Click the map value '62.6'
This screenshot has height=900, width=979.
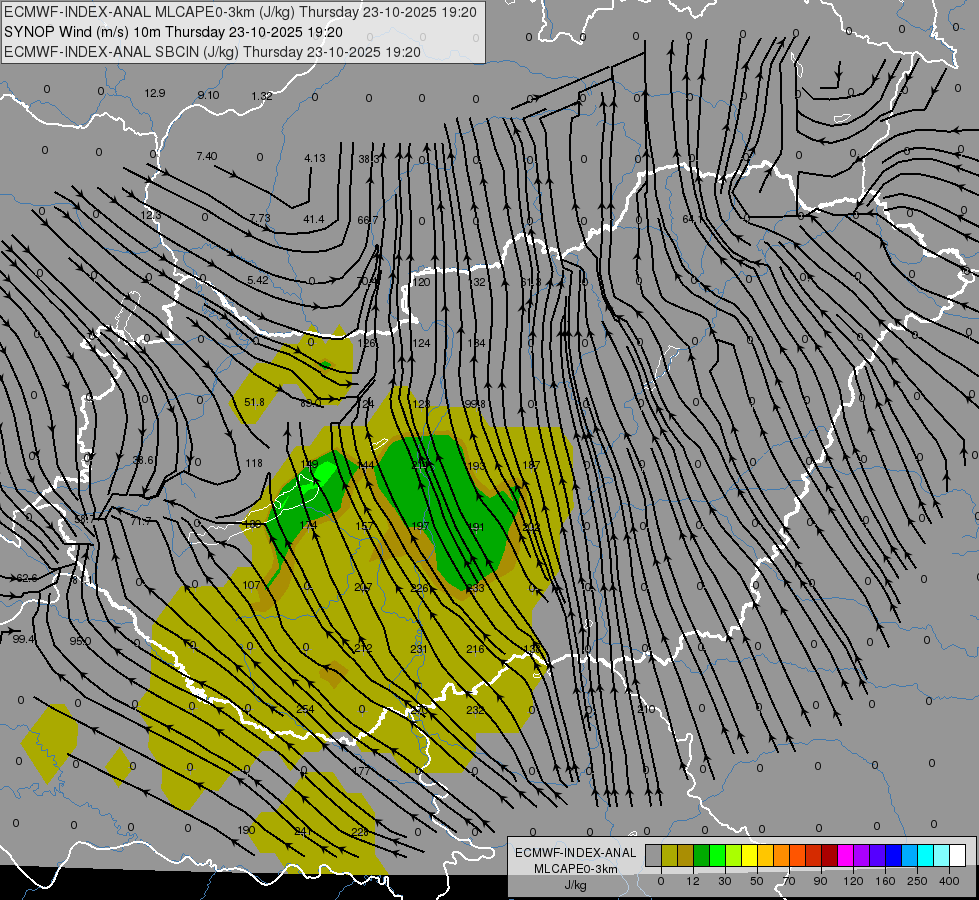26,578
